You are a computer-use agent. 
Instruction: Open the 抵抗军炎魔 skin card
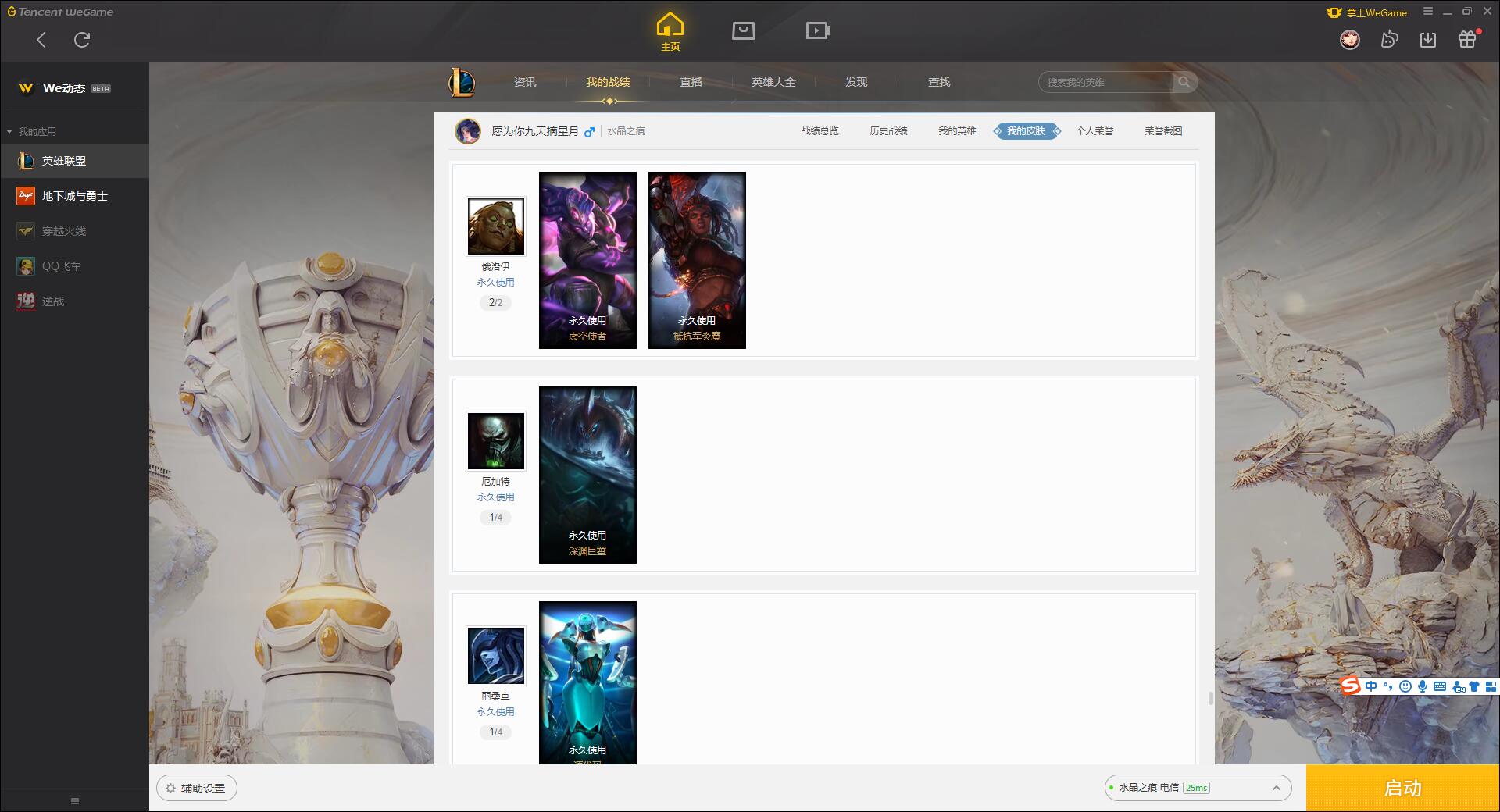click(x=697, y=260)
